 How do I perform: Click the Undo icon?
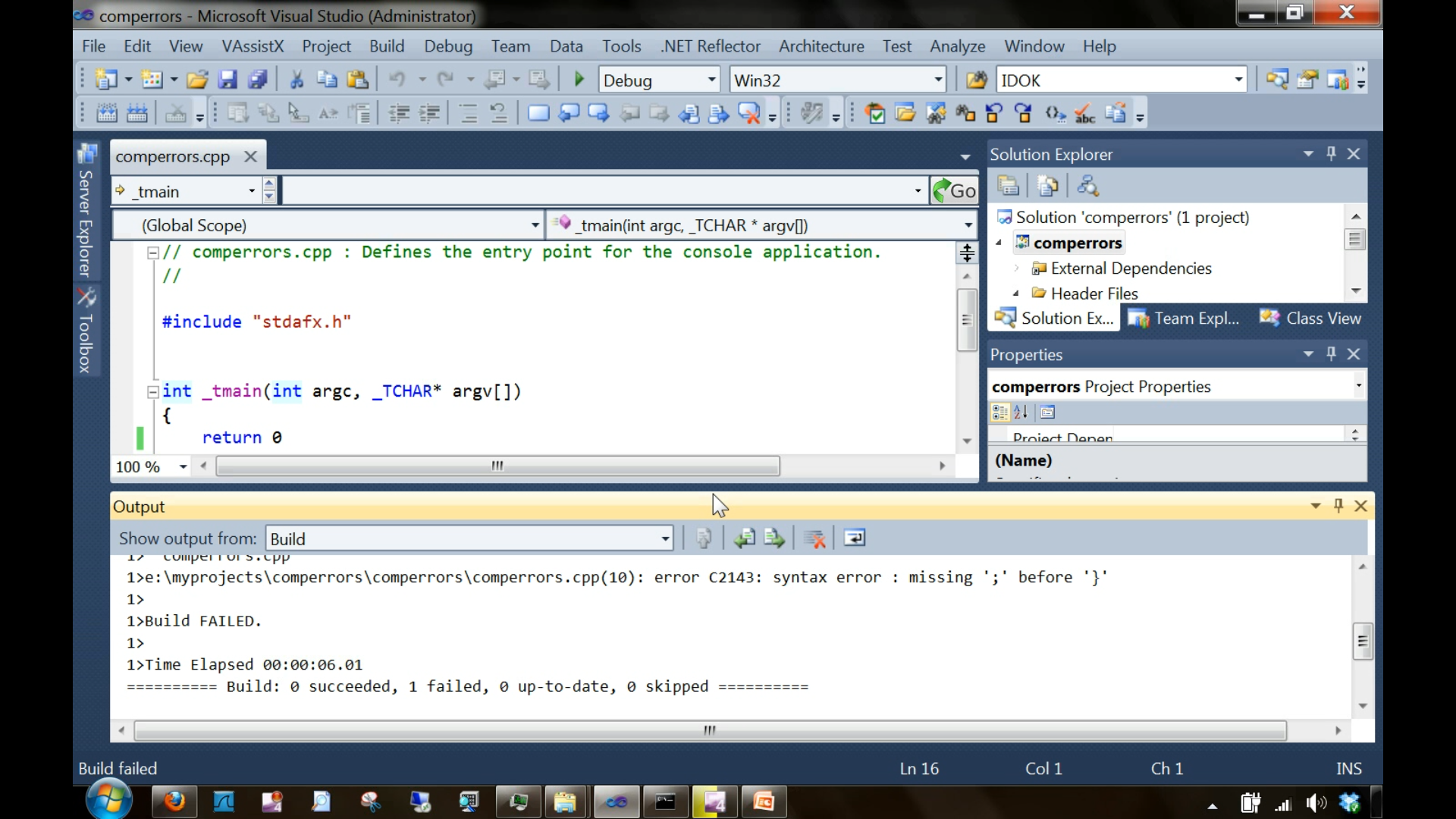tap(398, 79)
